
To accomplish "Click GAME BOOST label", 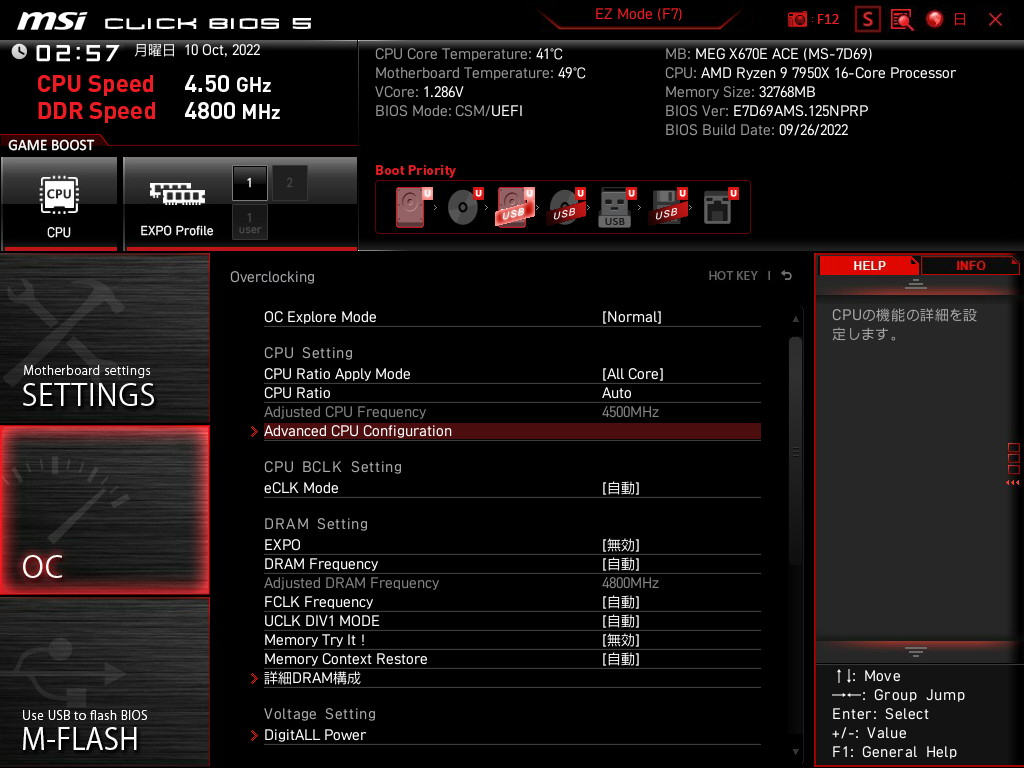I will (51, 145).
